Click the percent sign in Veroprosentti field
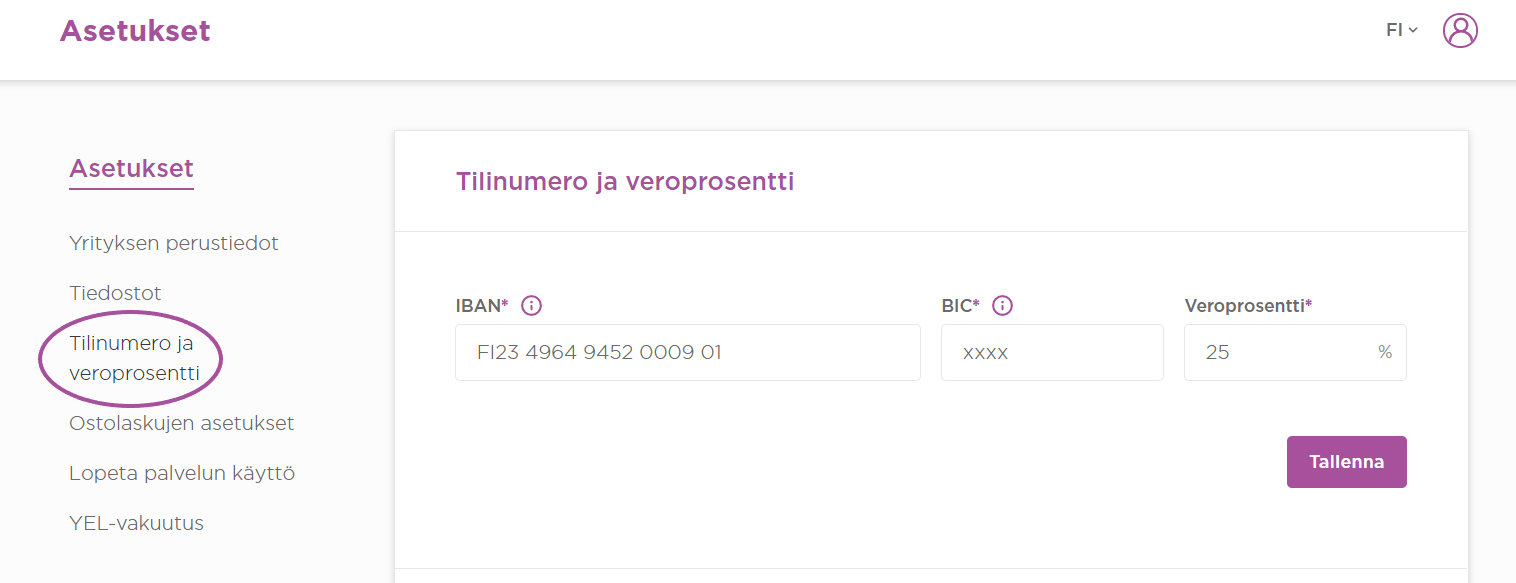Image resolution: width=1516 pixels, height=583 pixels. 1385,352
